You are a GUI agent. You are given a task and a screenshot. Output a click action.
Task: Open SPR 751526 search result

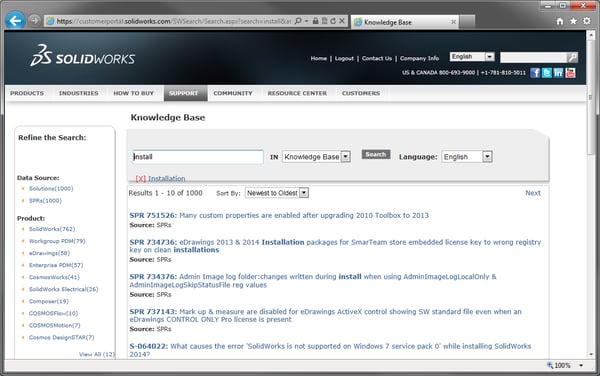tap(279, 215)
